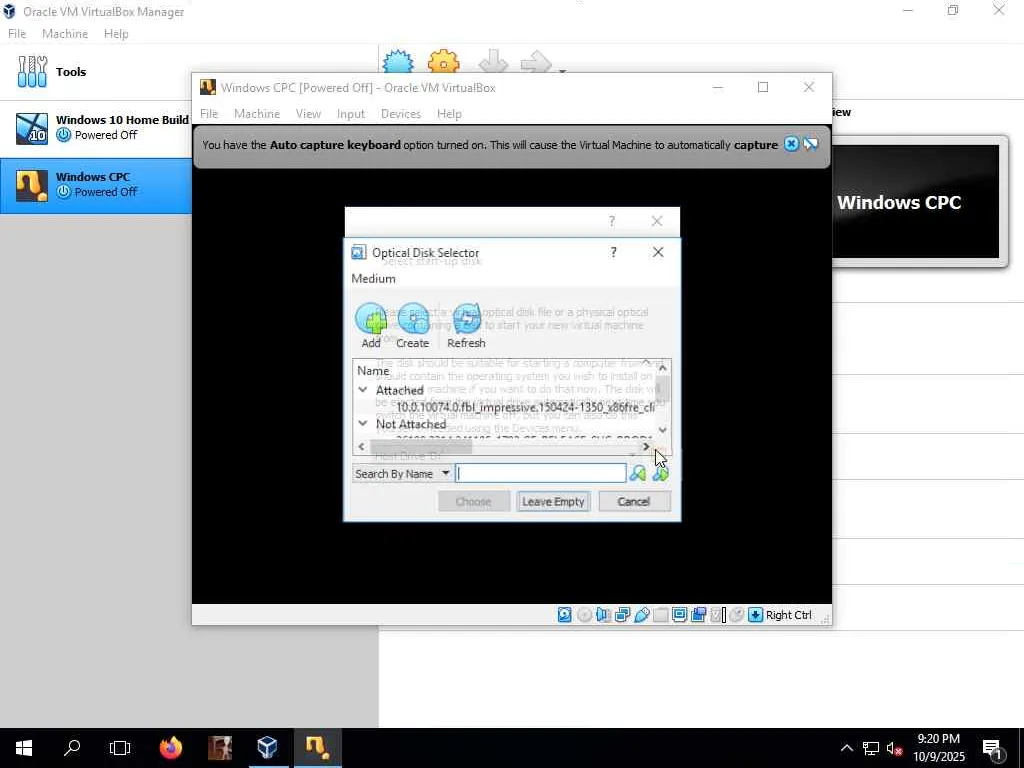Image resolution: width=1024 pixels, height=768 pixels.
Task: Click the Name column header
Action: 373,370
